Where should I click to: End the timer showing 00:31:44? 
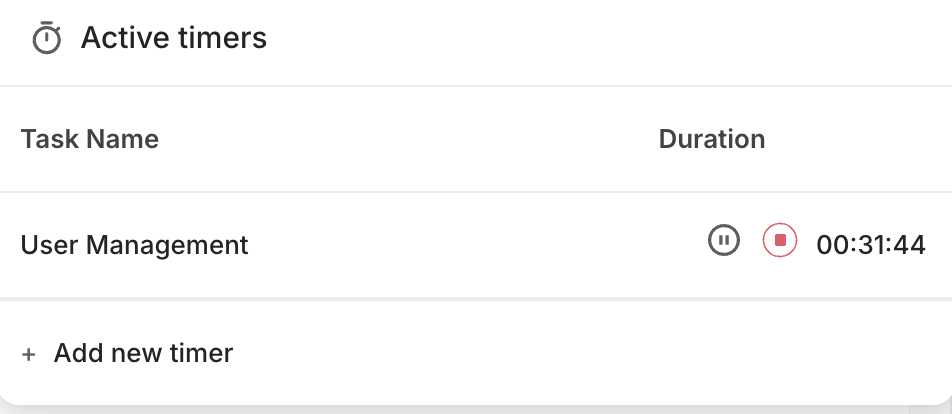tap(780, 241)
